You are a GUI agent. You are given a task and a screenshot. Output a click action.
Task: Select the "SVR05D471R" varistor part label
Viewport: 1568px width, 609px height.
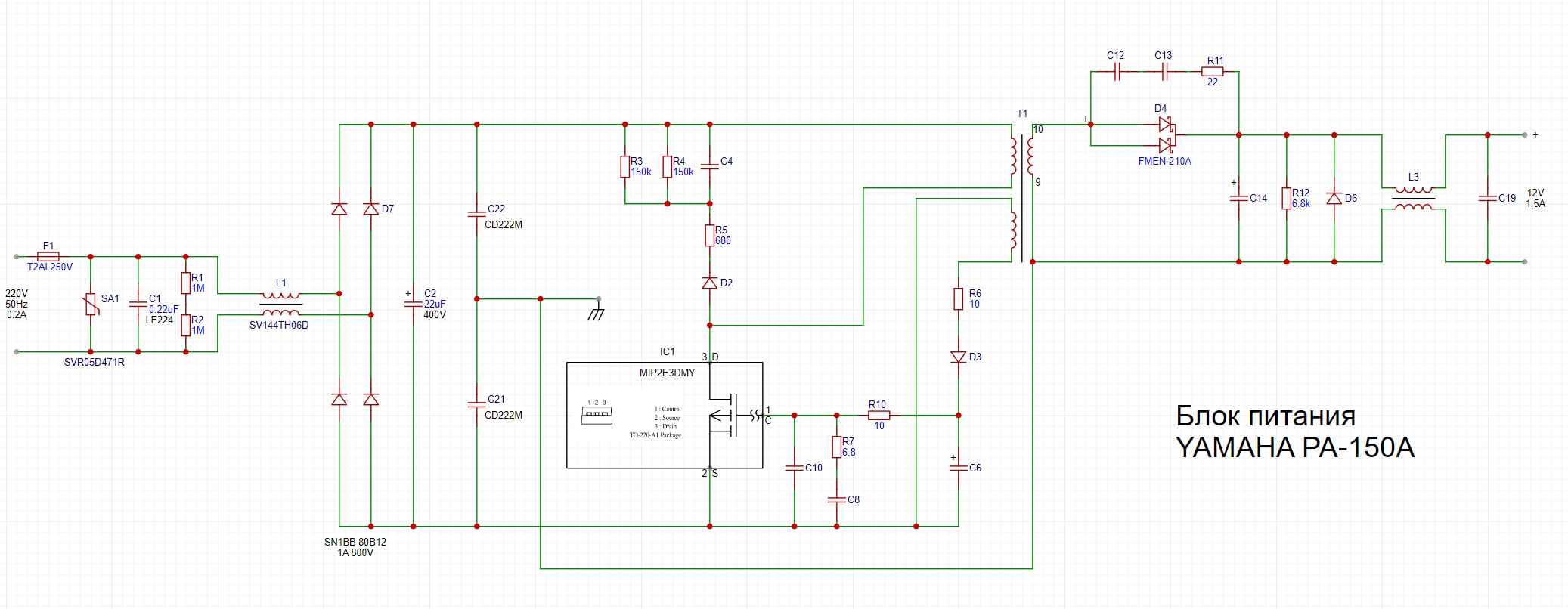(x=95, y=362)
